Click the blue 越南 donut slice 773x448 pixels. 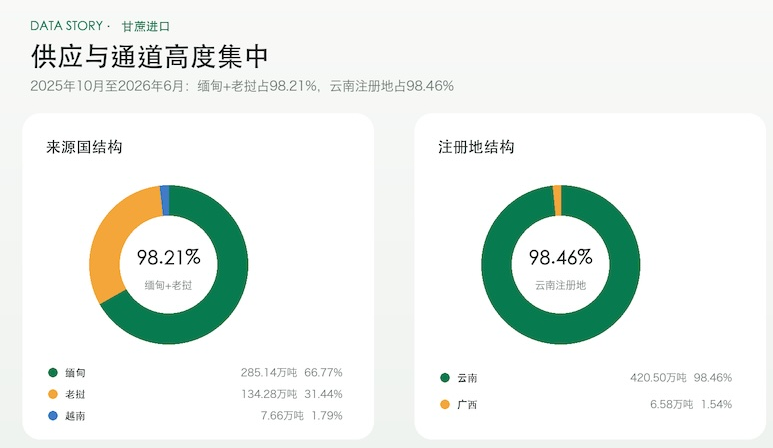pyautogui.click(x=165, y=200)
